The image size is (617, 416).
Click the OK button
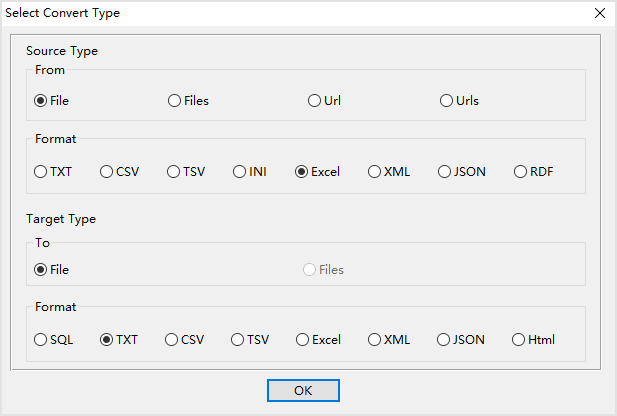pyautogui.click(x=303, y=390)
